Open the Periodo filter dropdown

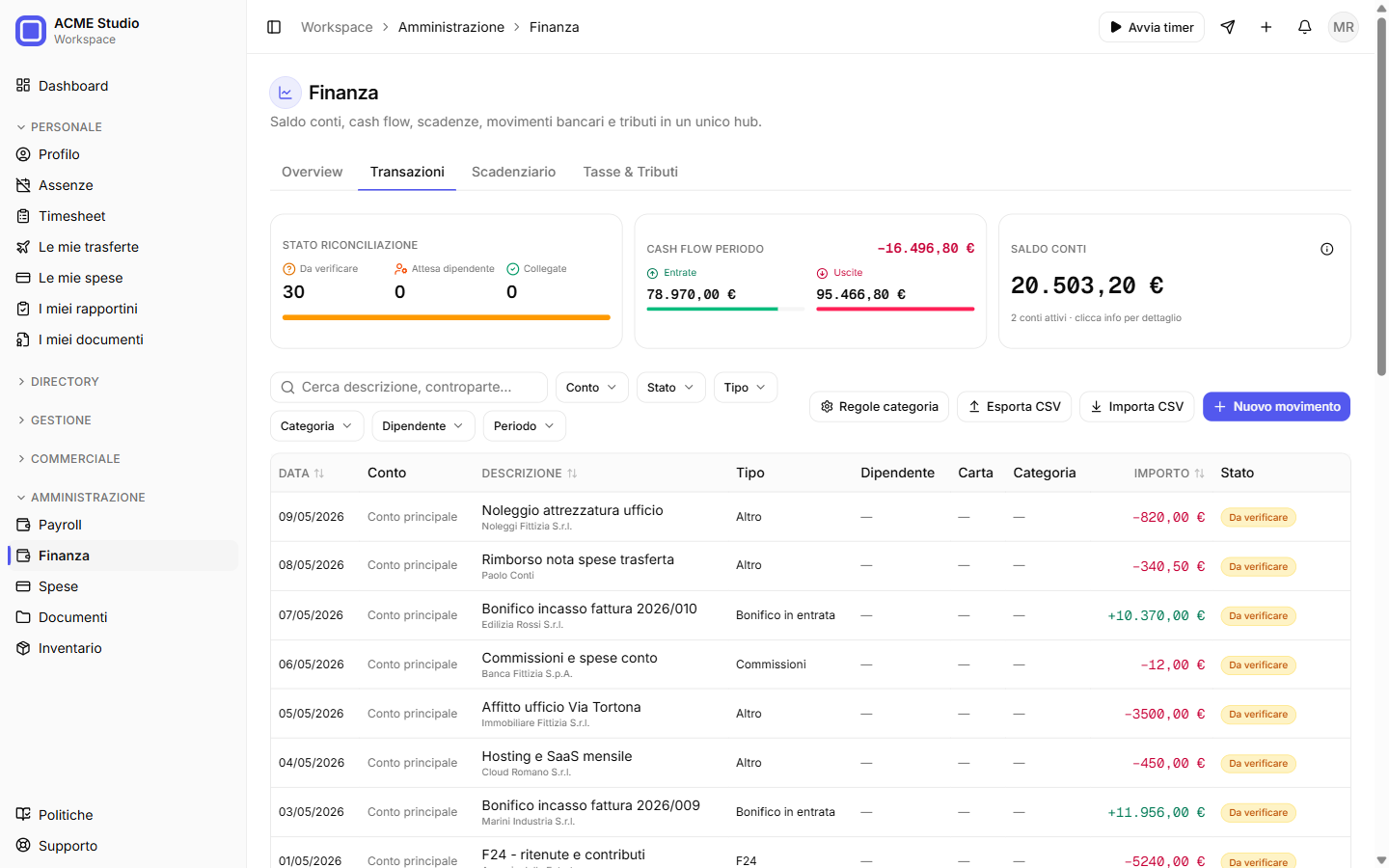[x=525, y=426]
